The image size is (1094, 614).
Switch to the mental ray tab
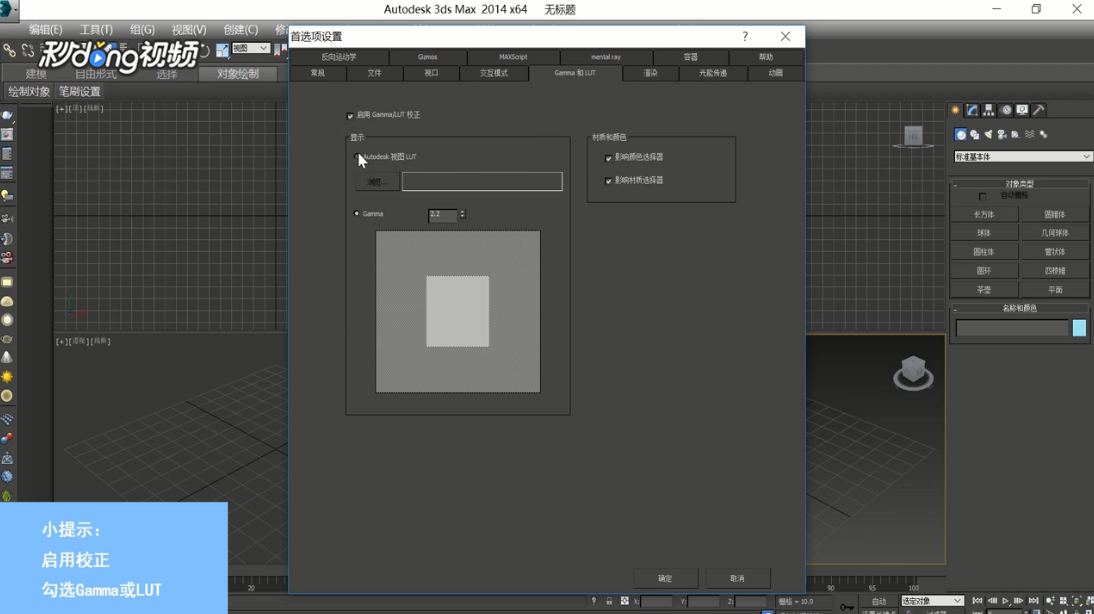click(x=606, y=57)
